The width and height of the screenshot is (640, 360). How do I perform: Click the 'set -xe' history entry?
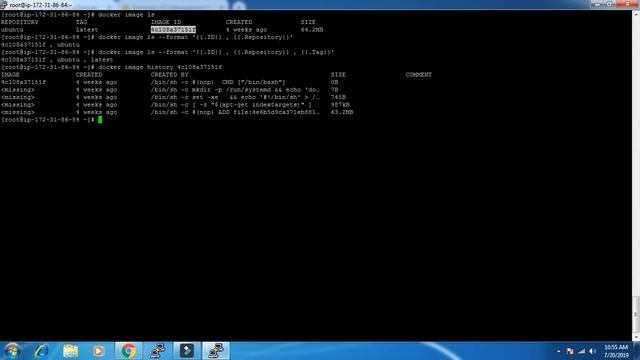(x=235, y=97)
